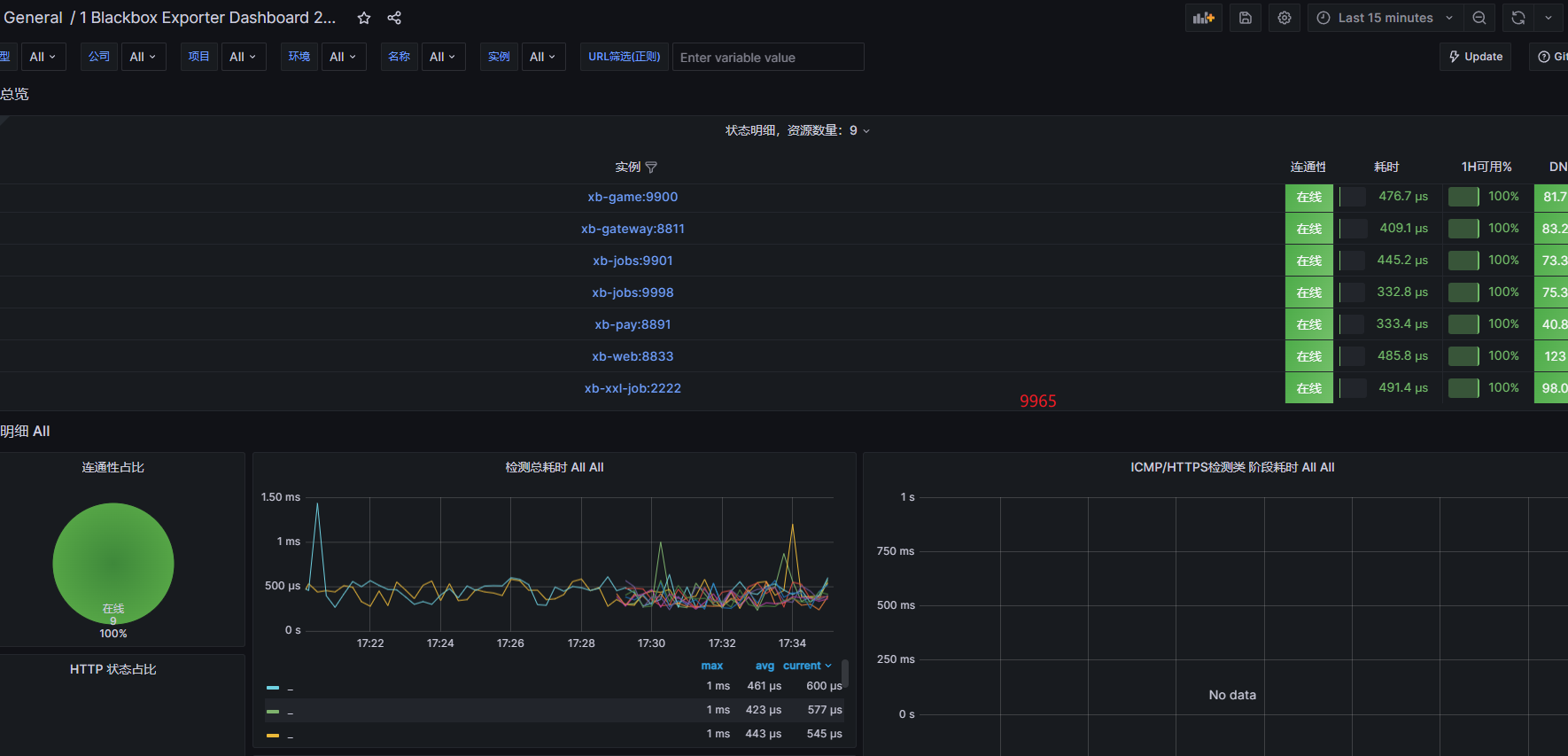This screenshot has height=756, width=1568.
Task: Open the refresh interval dropdown arrow
Action: coord(1549,18)
